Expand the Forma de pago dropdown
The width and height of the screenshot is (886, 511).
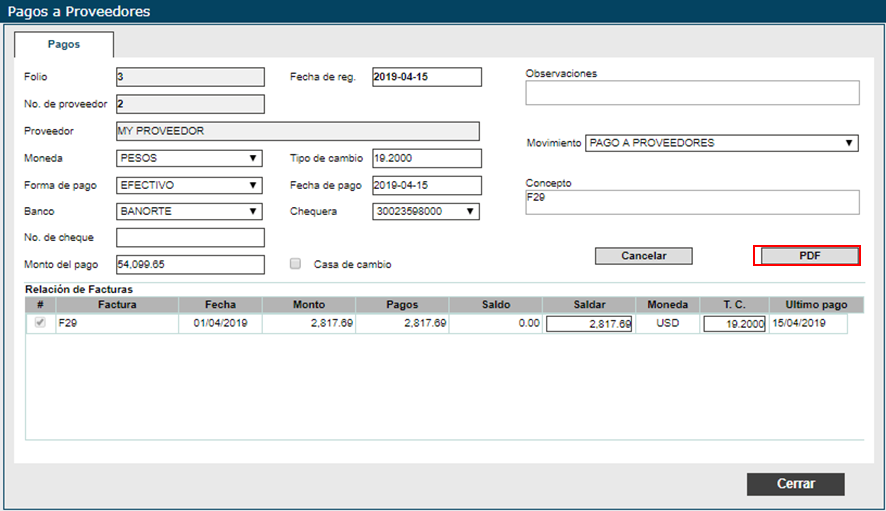[x=190, y=185]
